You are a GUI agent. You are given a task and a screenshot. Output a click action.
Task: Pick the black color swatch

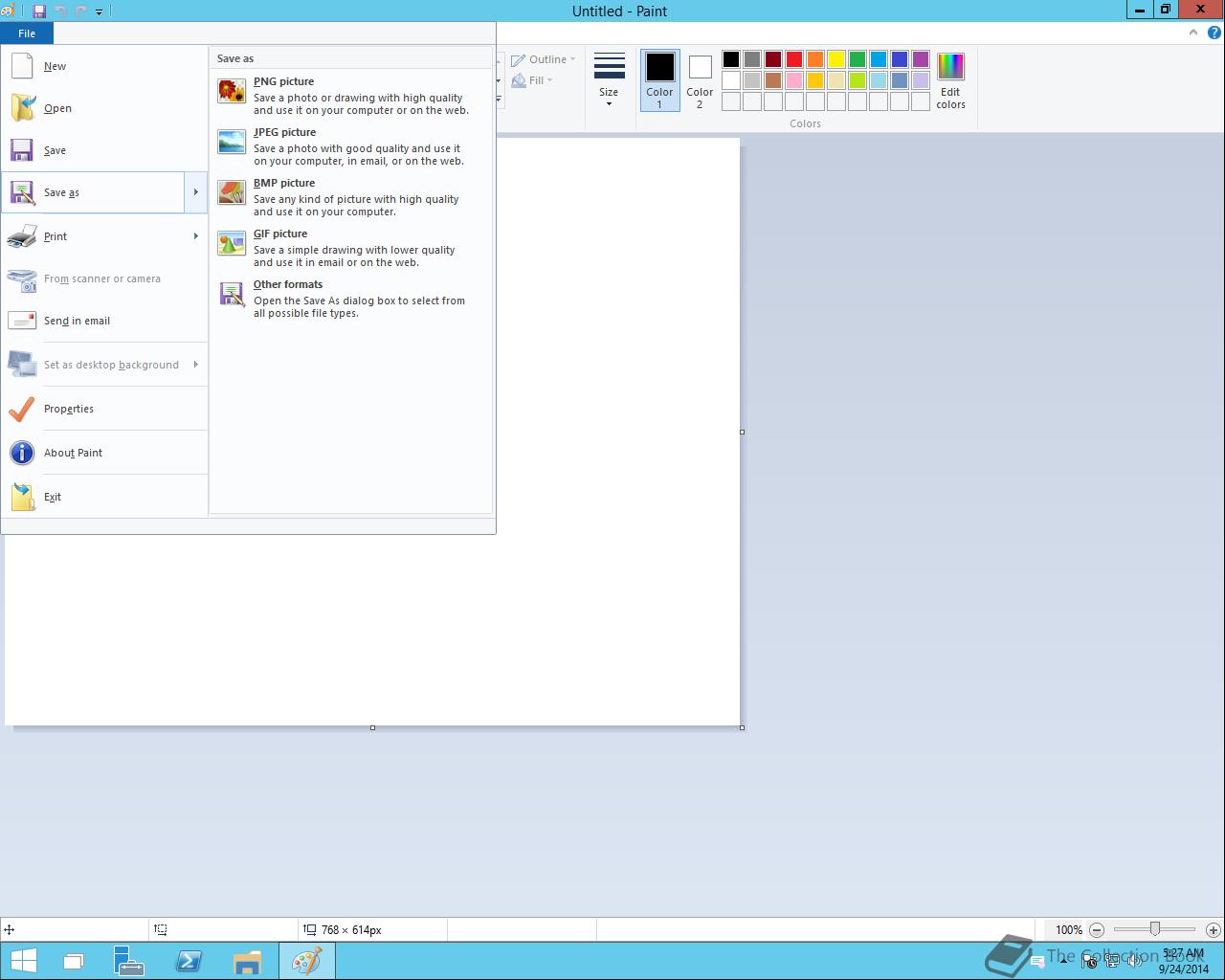731,59
